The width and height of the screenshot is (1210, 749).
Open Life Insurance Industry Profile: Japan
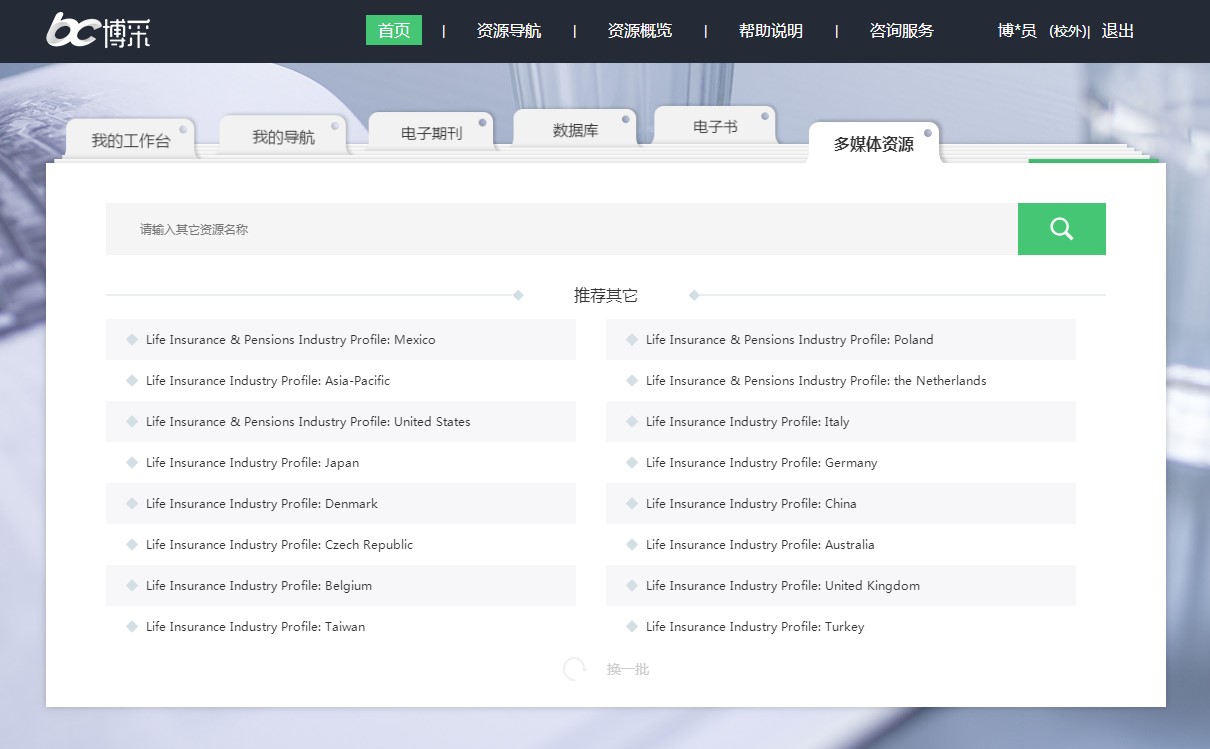[x=252, y=463]
